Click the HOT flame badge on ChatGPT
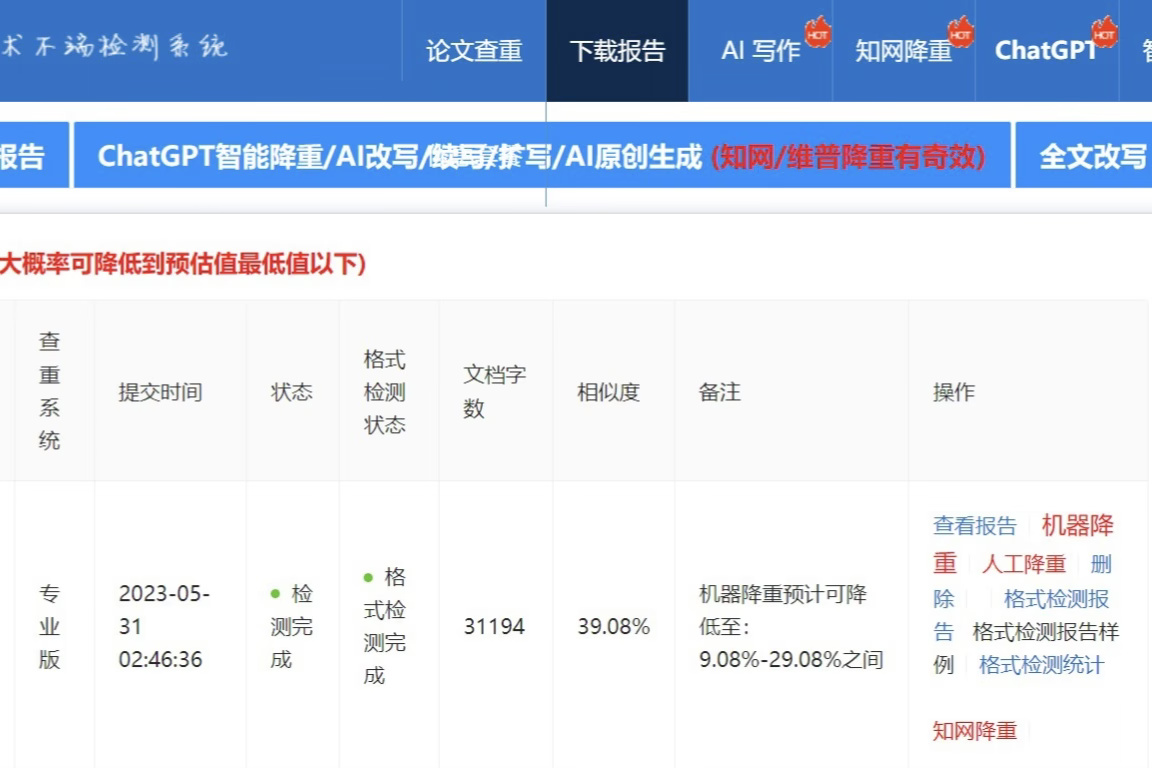 (x=1104, y=33)
